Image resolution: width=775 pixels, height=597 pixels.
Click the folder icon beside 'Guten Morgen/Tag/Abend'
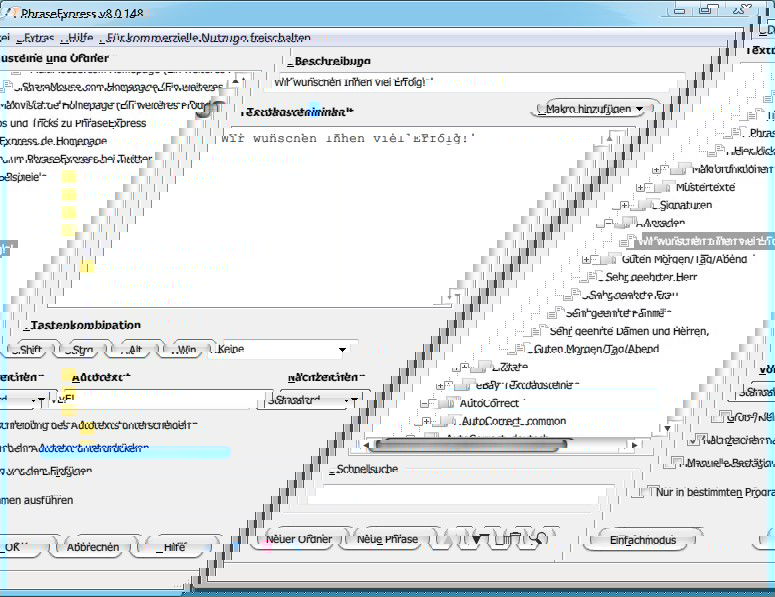[610, 259]
